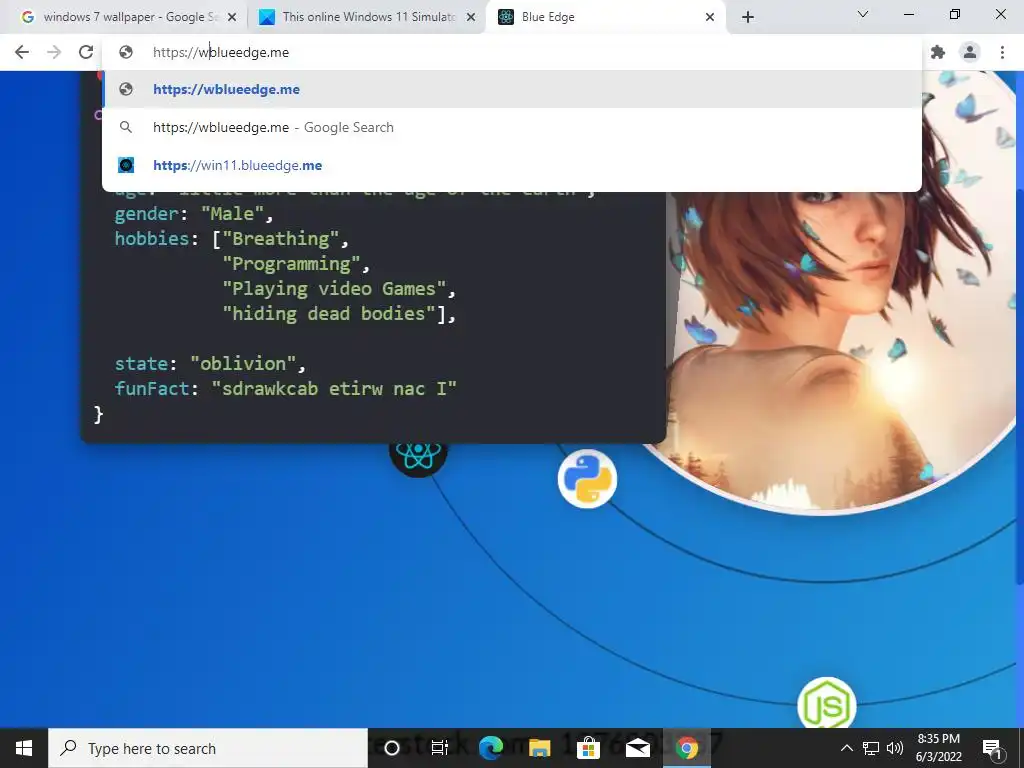Image resolution: width=1024 pixels, height=768 pixels.
Task: Open the network status tray icon
Action: 871,748
